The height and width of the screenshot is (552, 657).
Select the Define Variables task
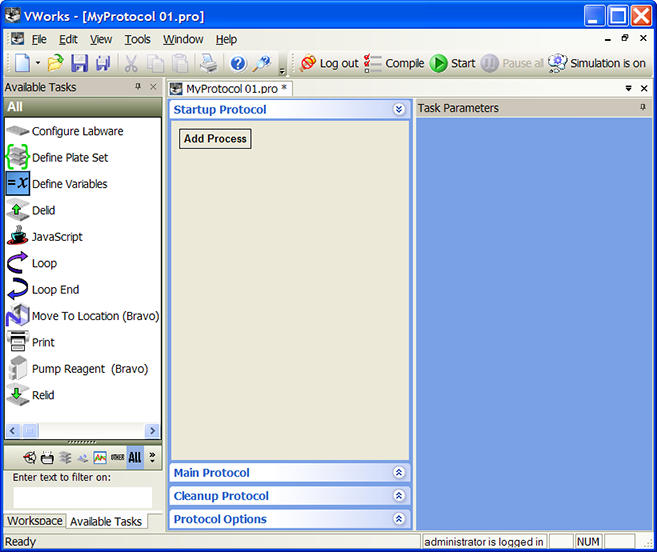(69, 184)
